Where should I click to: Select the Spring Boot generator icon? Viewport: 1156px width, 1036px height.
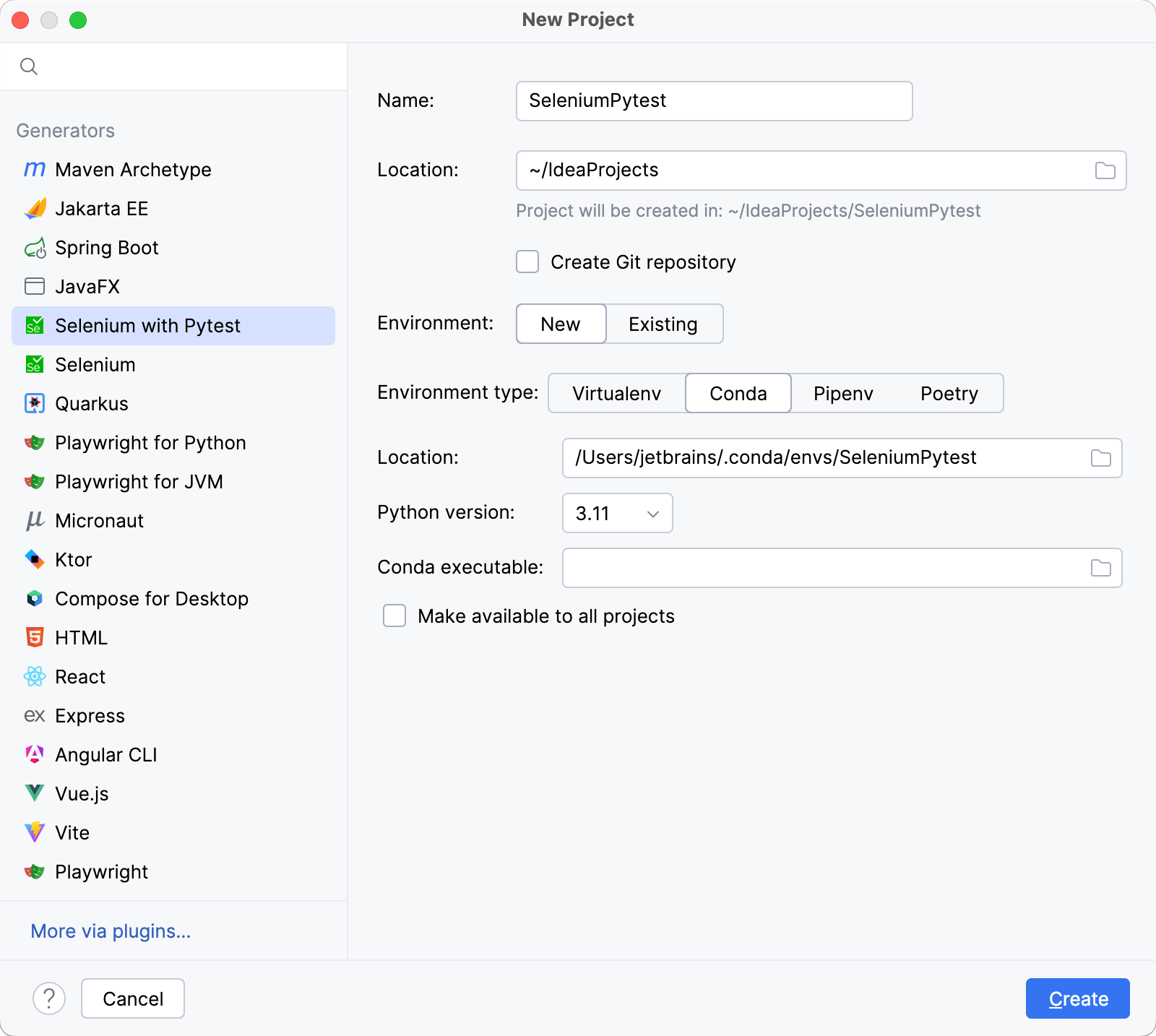pyautogui.click(x=34, y=247)
